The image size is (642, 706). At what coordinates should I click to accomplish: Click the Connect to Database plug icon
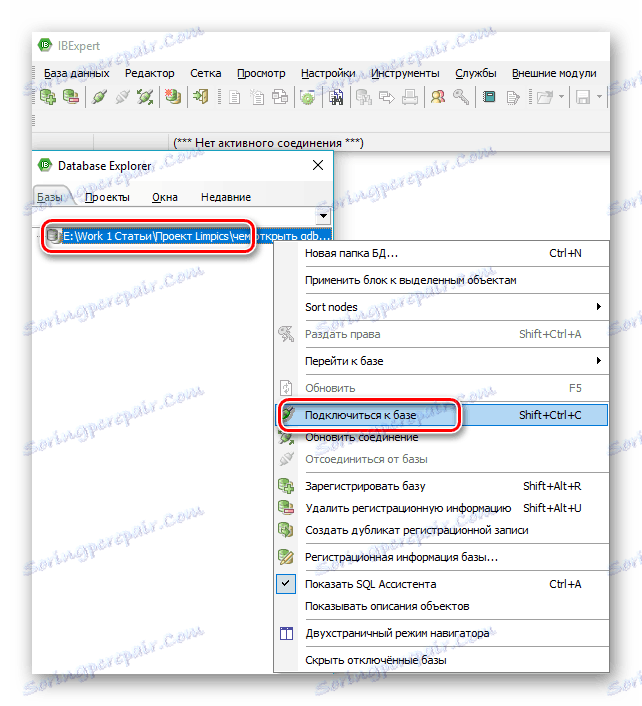coord(99,97)
